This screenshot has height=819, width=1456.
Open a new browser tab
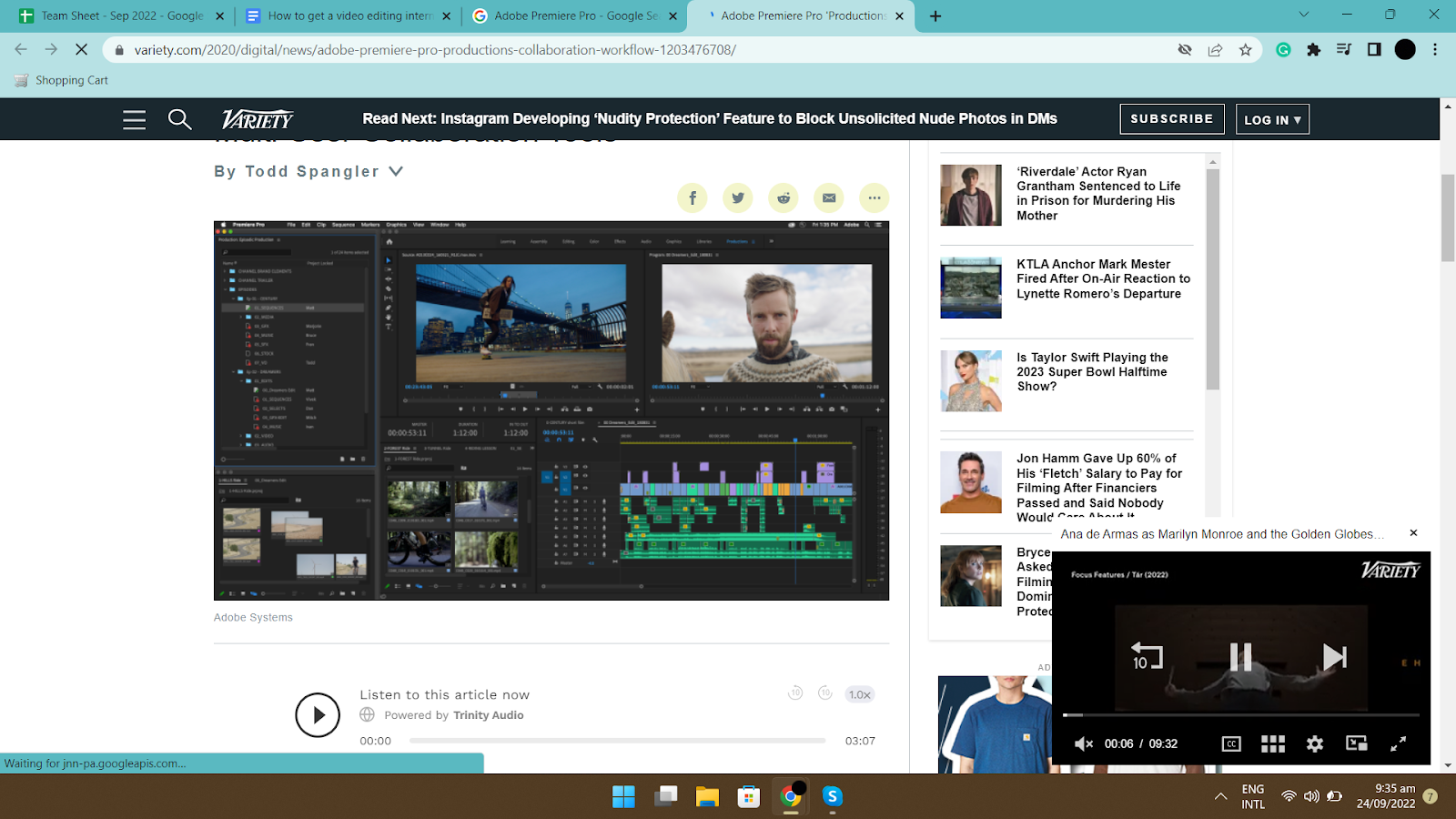click(935, 16)
